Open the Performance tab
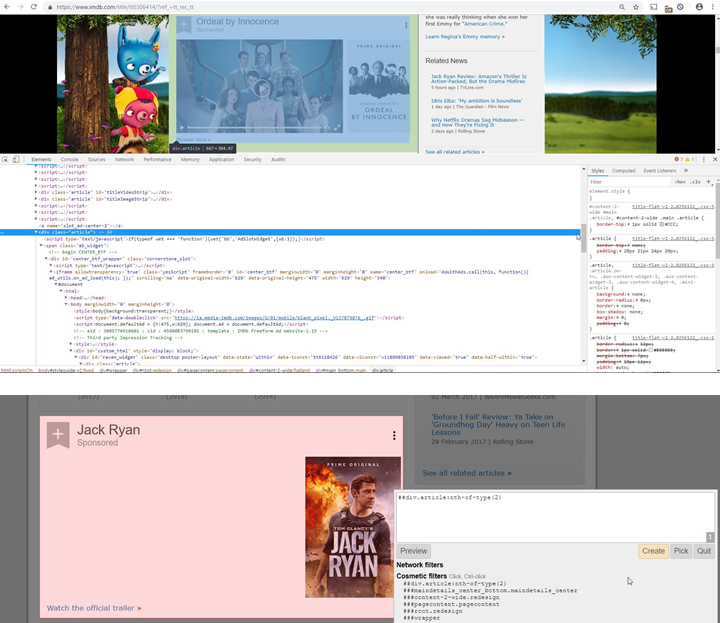 [158, 159]
